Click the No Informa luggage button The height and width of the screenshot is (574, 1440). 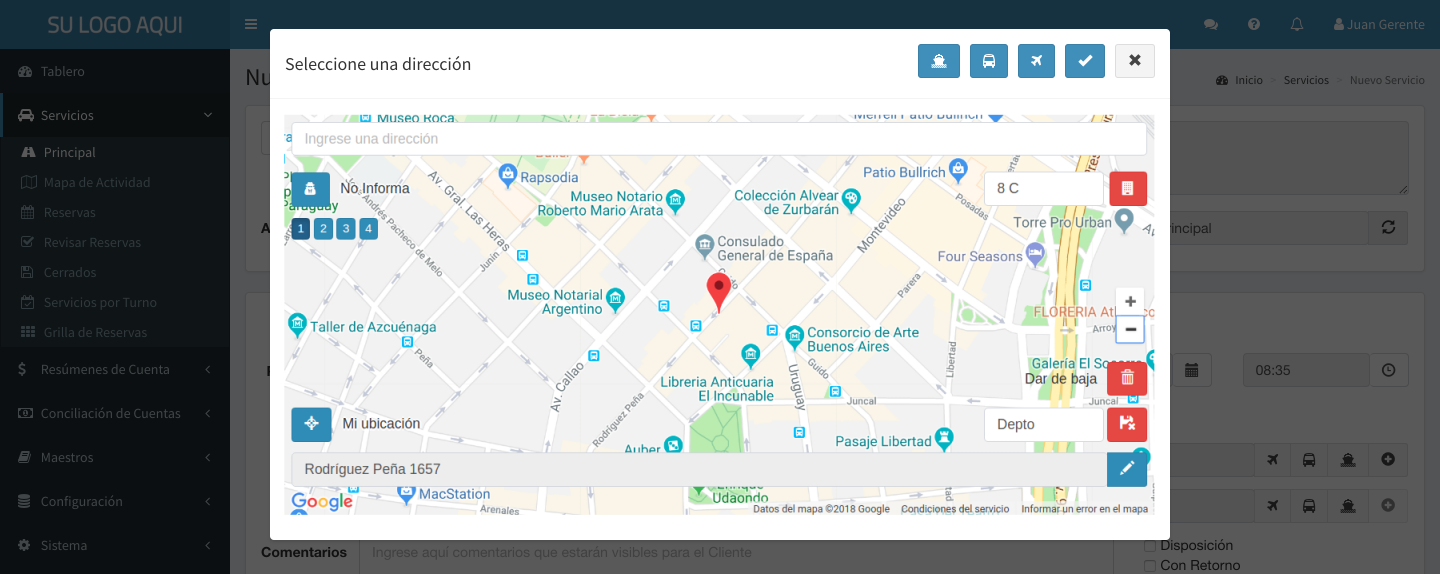311,188
